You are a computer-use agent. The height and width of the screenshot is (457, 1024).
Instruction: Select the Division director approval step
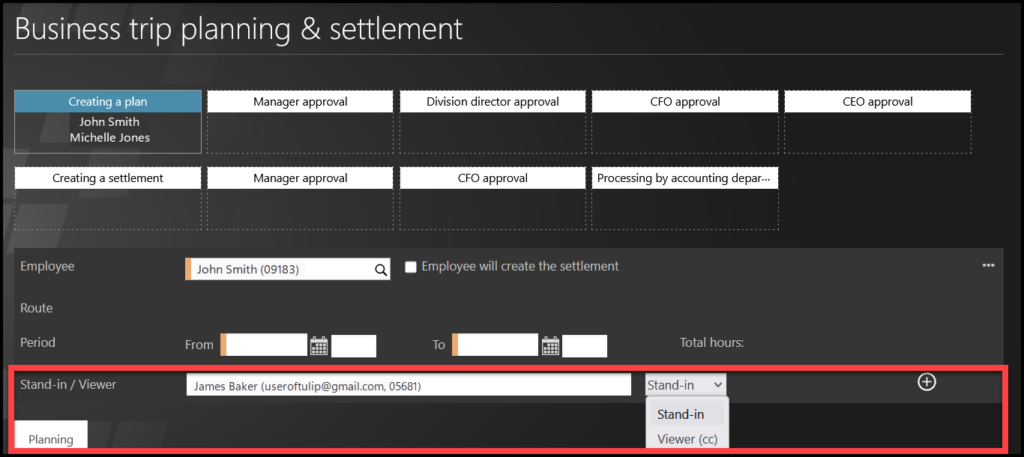(492, 102)
